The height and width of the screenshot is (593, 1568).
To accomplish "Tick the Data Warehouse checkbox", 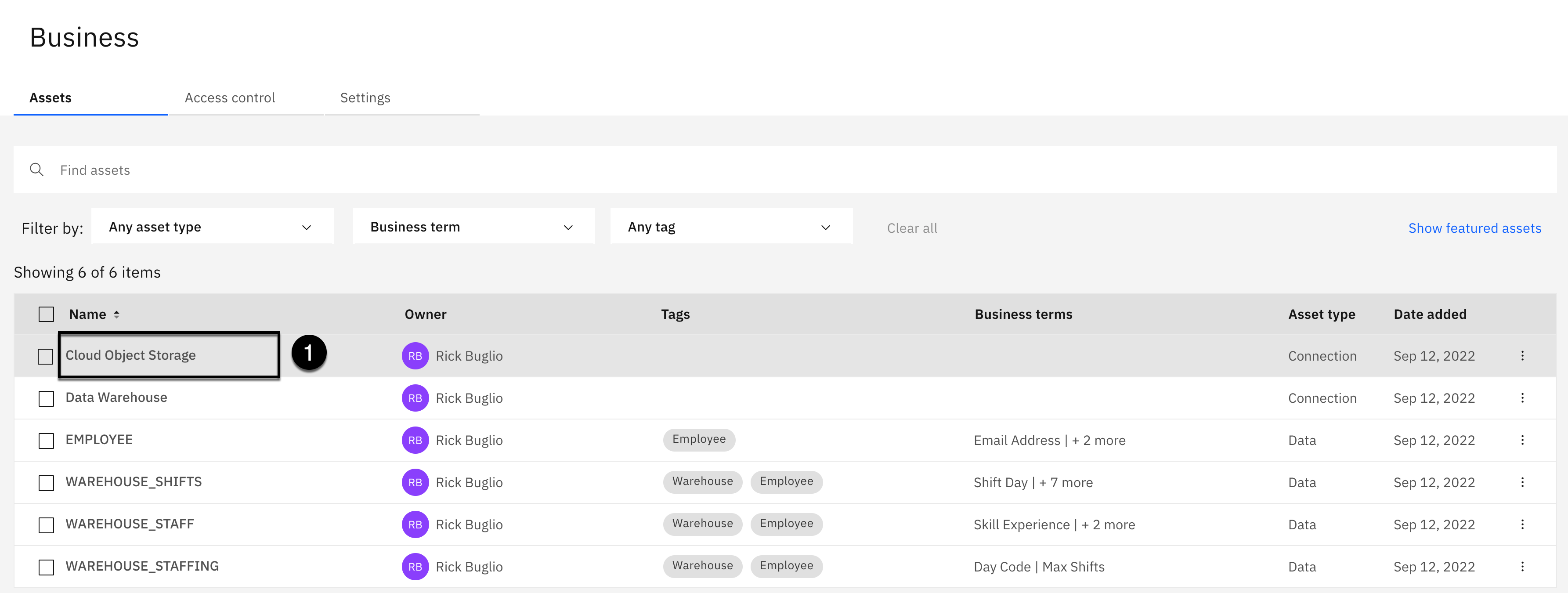I will click(x=46, y=399).
